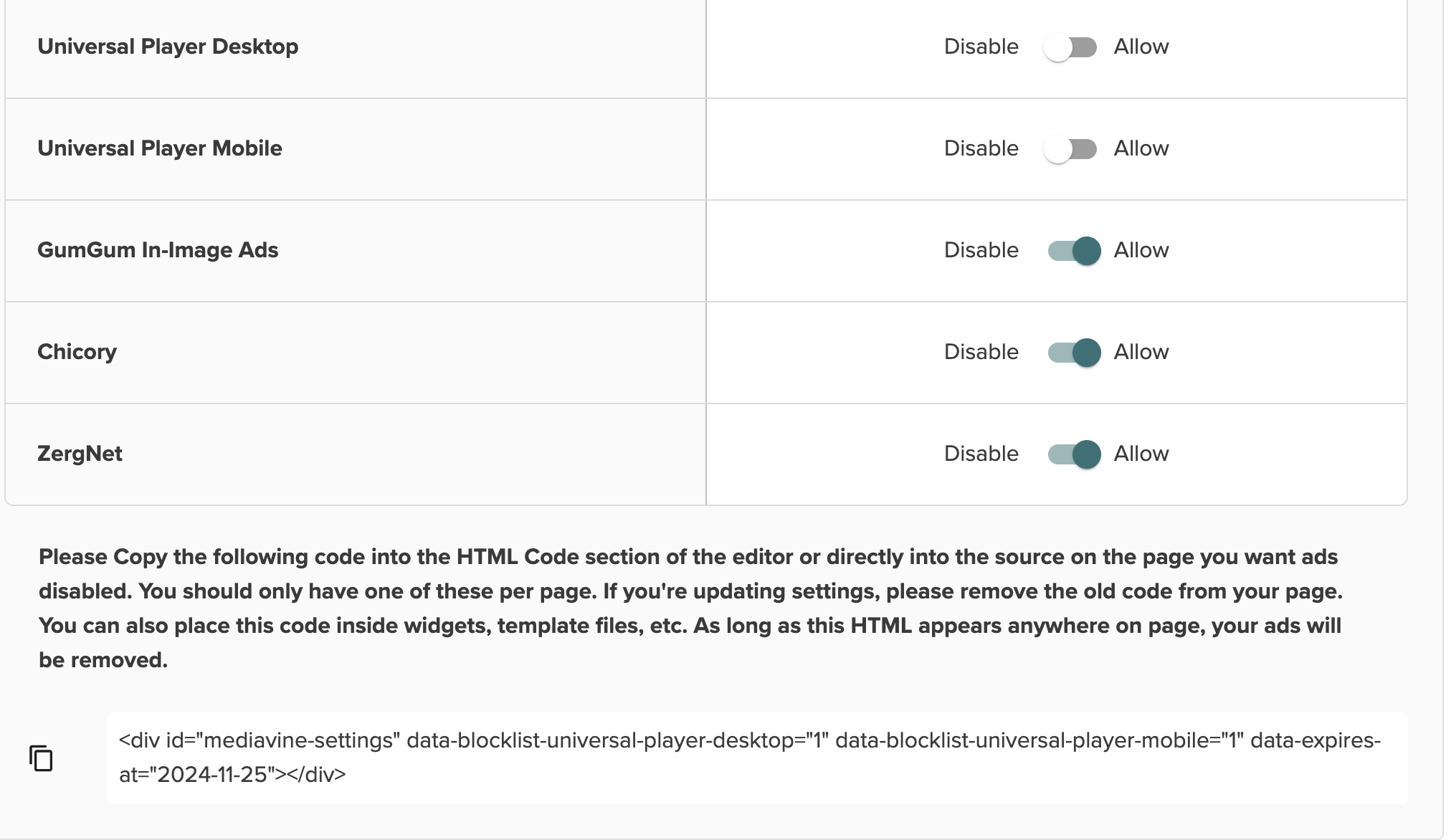Disable Chicory using its switch
This screenshot has width=1451, height=840.
pyautogui.click(x=1070, y=352)
